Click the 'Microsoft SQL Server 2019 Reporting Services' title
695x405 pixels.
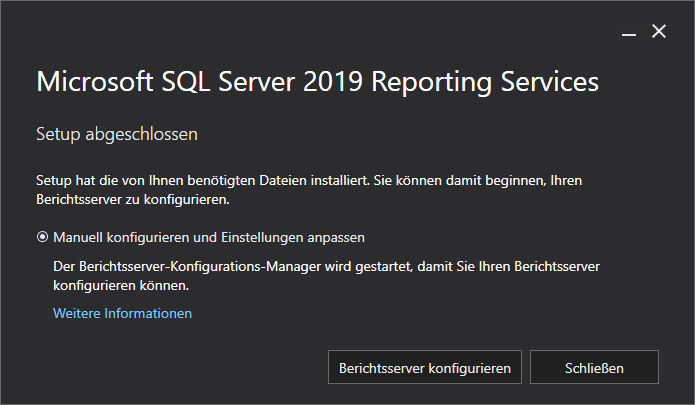[x=317, y=81]
